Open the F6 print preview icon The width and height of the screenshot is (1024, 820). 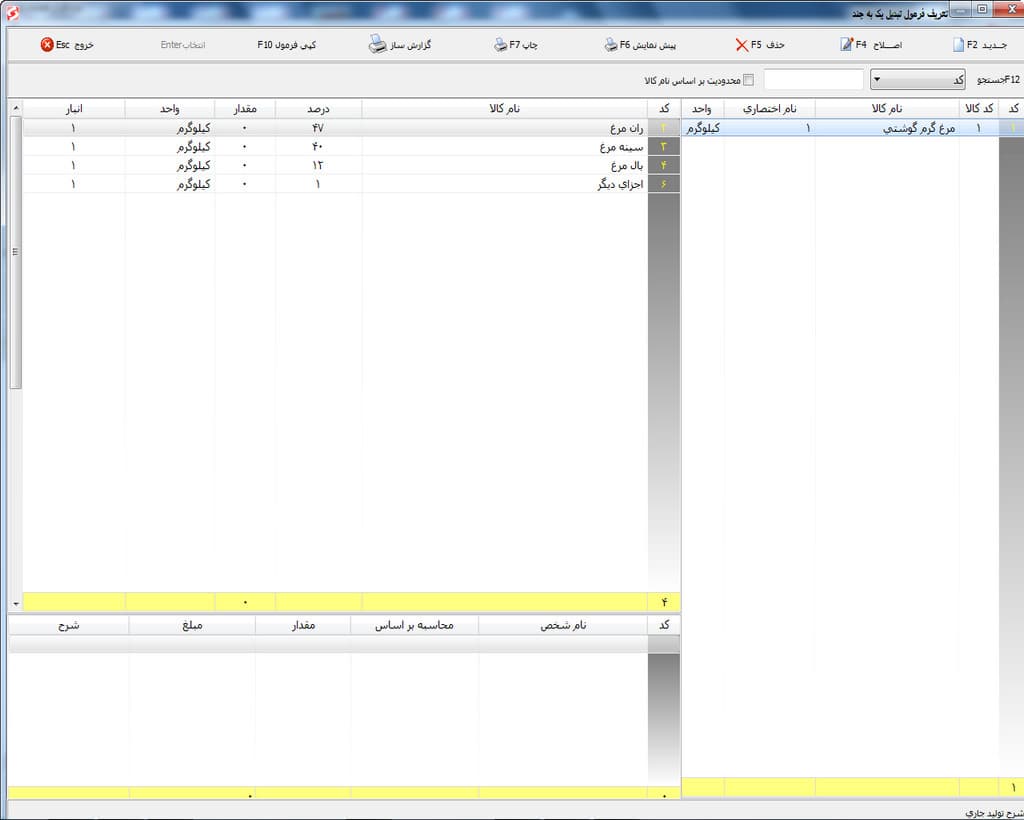click(611, 44)
